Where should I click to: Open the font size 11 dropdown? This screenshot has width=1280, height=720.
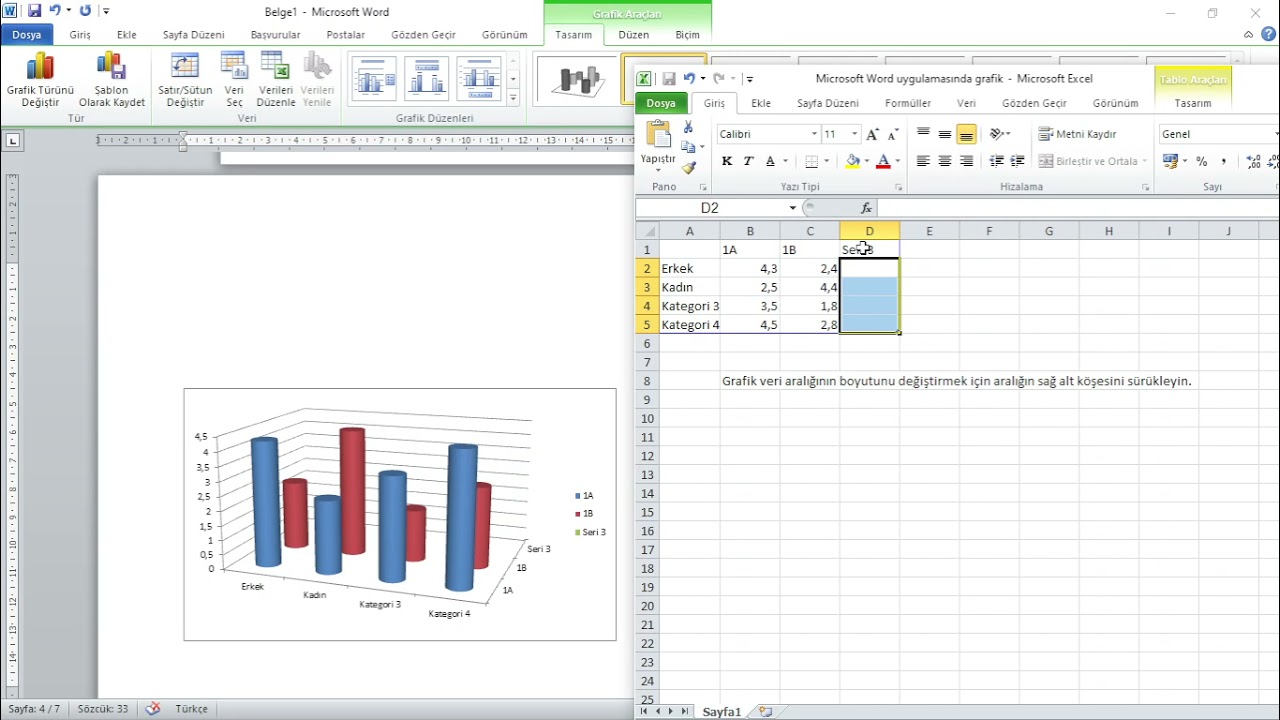[854, 134]
